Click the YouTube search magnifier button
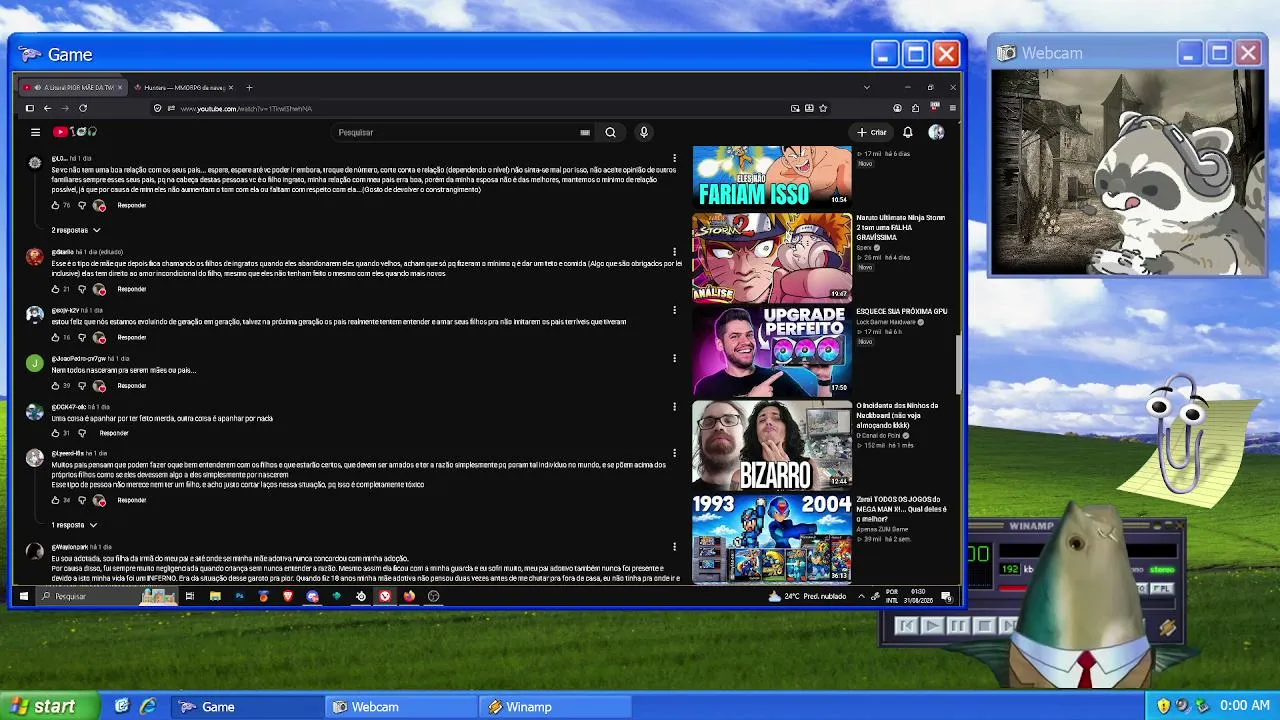 pos(610,132)
